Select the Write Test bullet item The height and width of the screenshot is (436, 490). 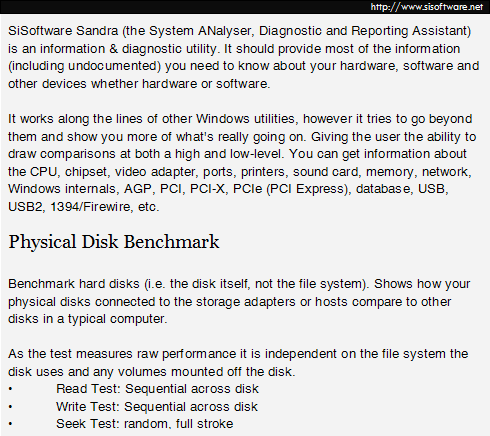pyautogui.click(x=157, y=407)
